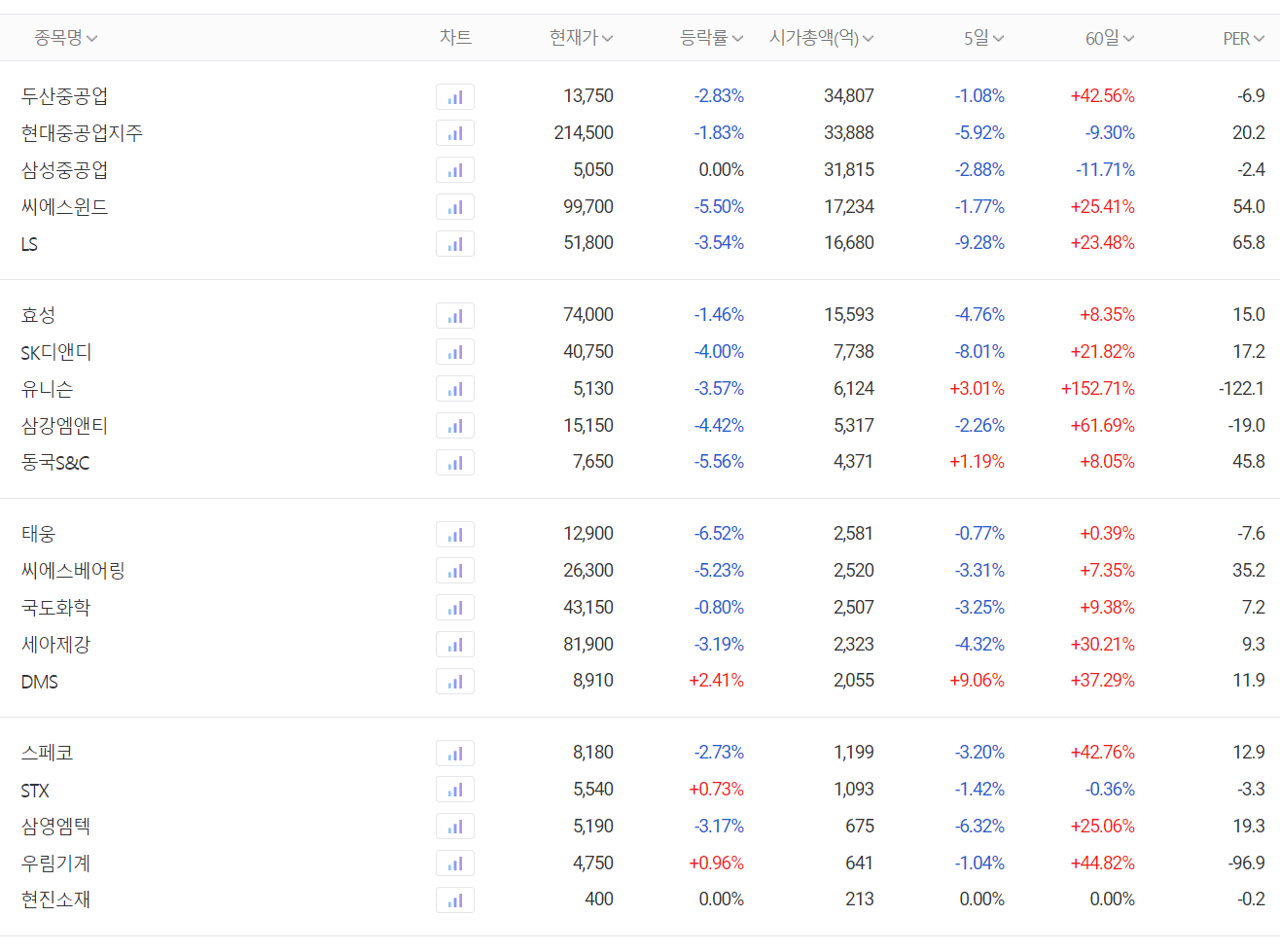Open chart icon for 태웅
This screenshot has width=1280, height=952.
coord(455,534)
